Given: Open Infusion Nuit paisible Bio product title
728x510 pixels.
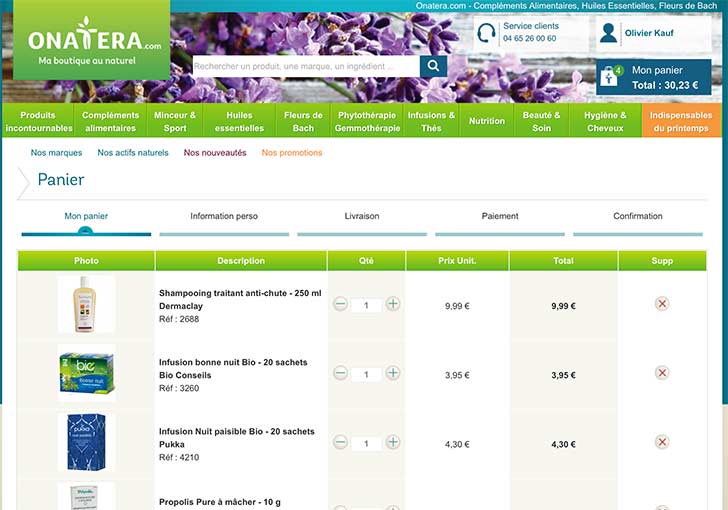Looking at the screenshot, I should [237, 432].
